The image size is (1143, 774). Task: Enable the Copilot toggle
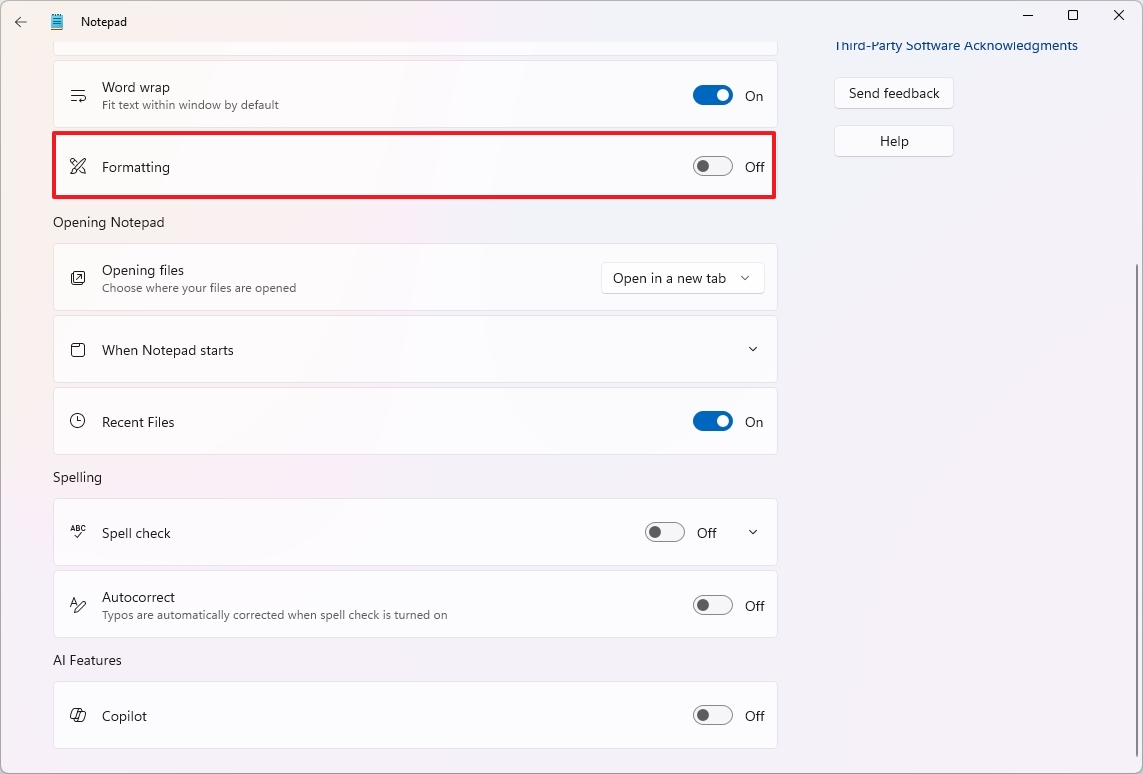click(x=712, y=715)
